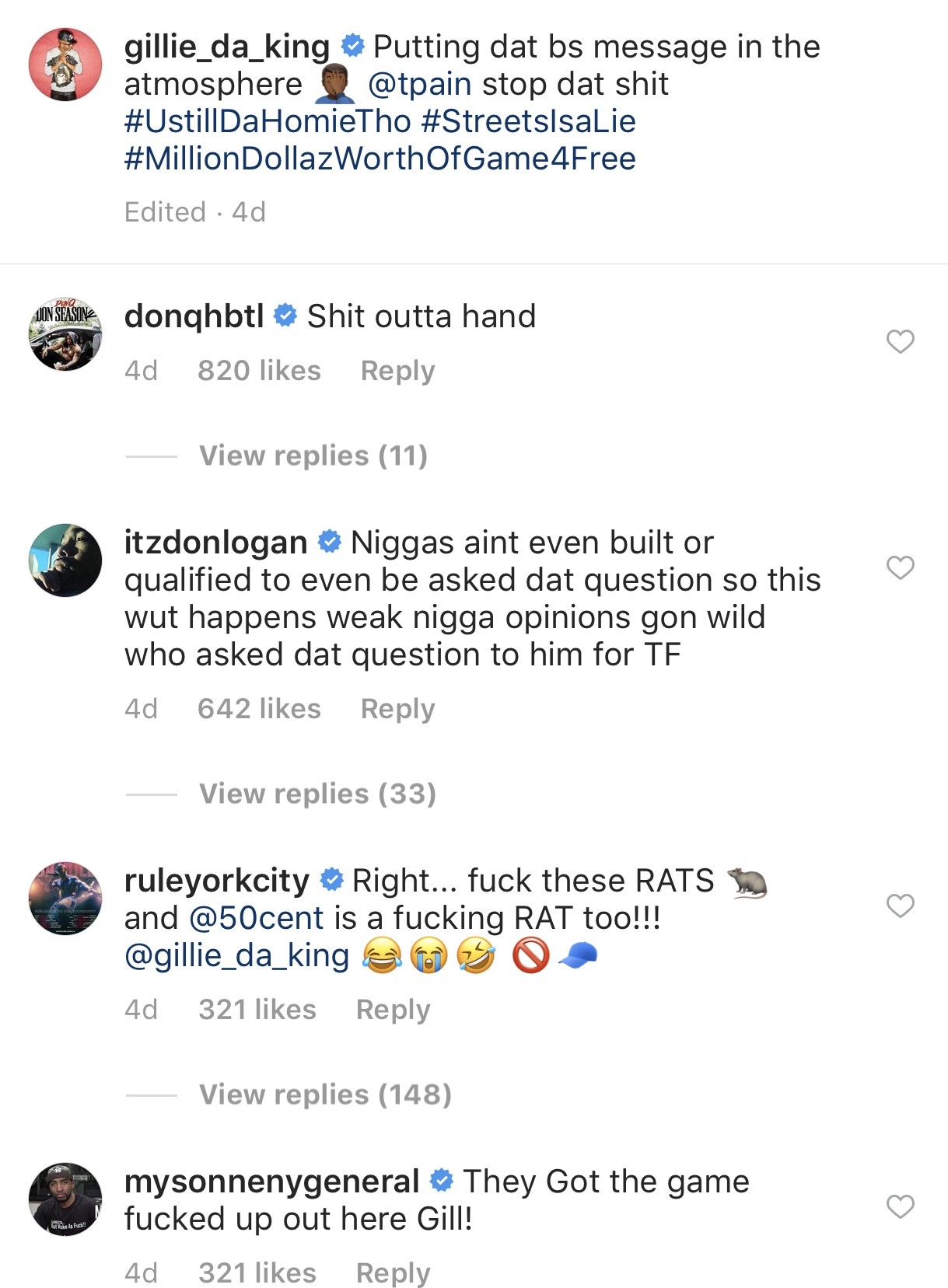
Task: Tap the @50cent mention
Action: (256, 918)
